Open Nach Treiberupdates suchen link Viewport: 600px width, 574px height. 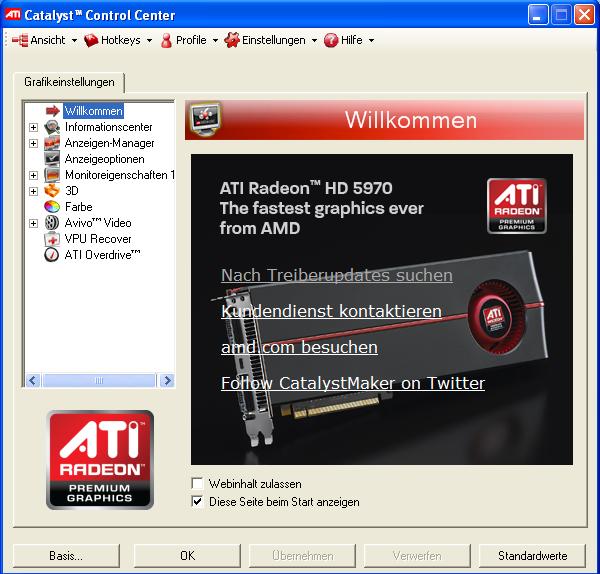[x=337, y=275]
